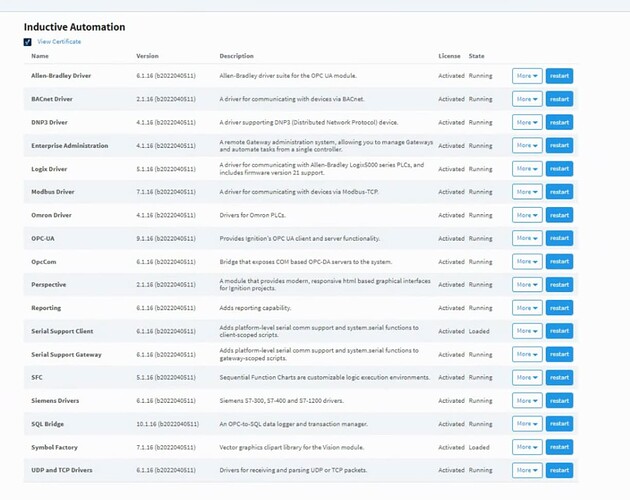Restart the Logix Driver module
The width and height of the screenshot is (630, 500).
coord(559,169)
